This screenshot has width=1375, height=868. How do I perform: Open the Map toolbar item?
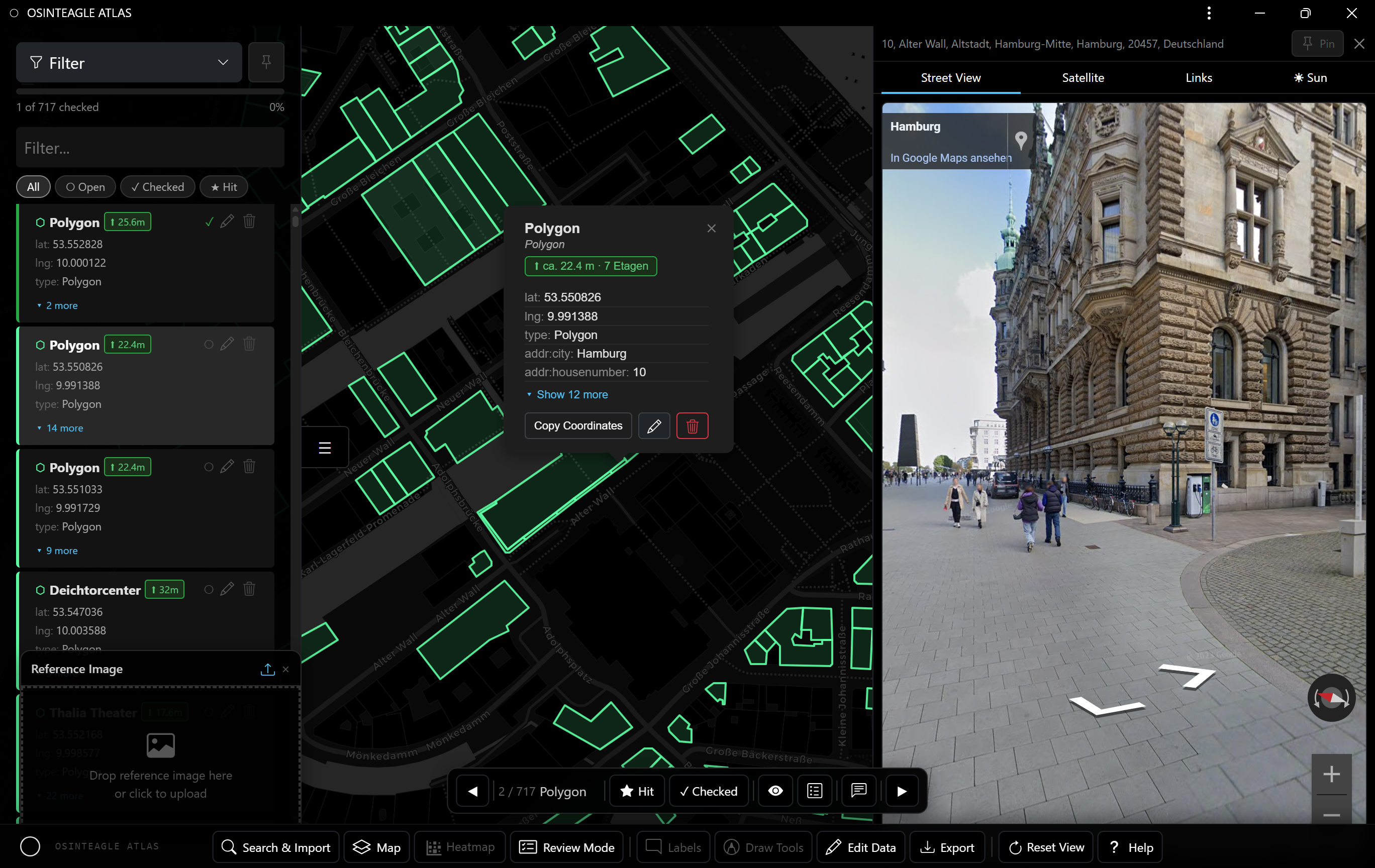click(377, 847)
